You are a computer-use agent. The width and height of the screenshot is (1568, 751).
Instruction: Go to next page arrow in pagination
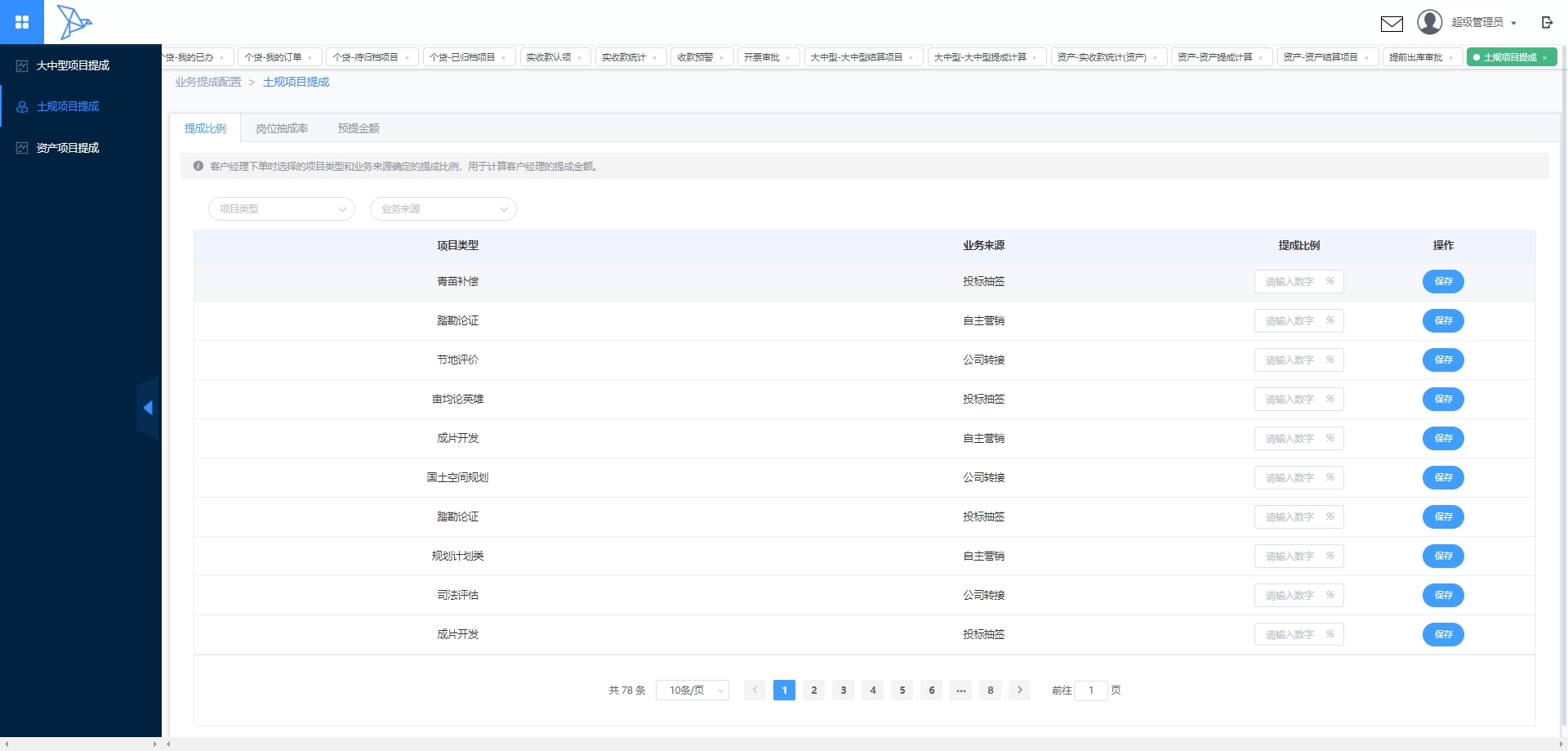click(1020, 691)
